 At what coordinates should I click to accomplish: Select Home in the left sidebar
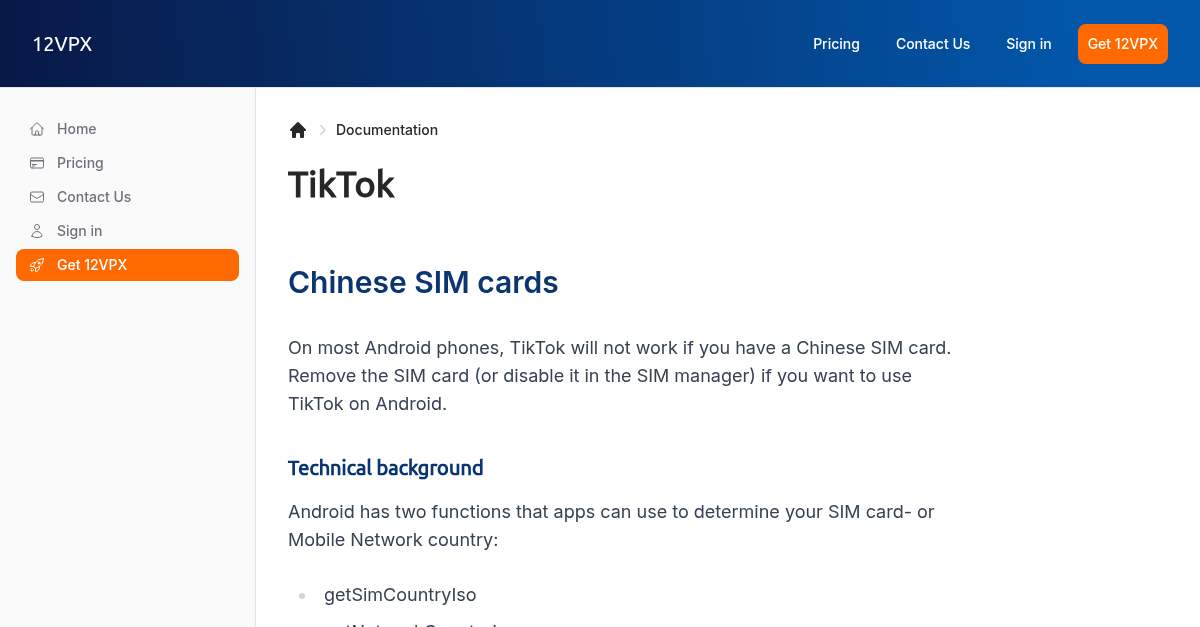click(x=77, y=128)
